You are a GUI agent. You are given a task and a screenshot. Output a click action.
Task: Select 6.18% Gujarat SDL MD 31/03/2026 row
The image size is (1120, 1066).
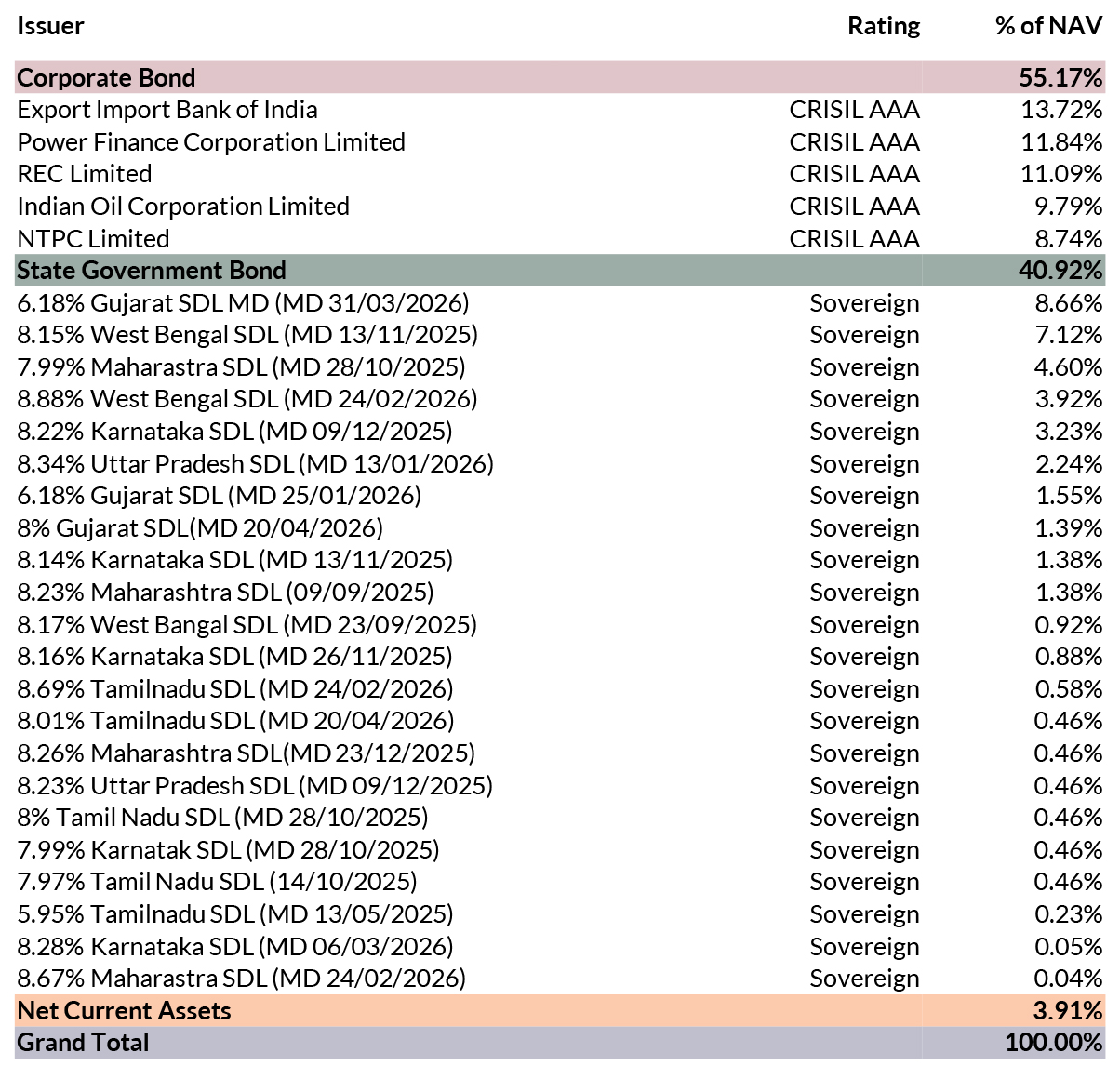tap(560, 302)
